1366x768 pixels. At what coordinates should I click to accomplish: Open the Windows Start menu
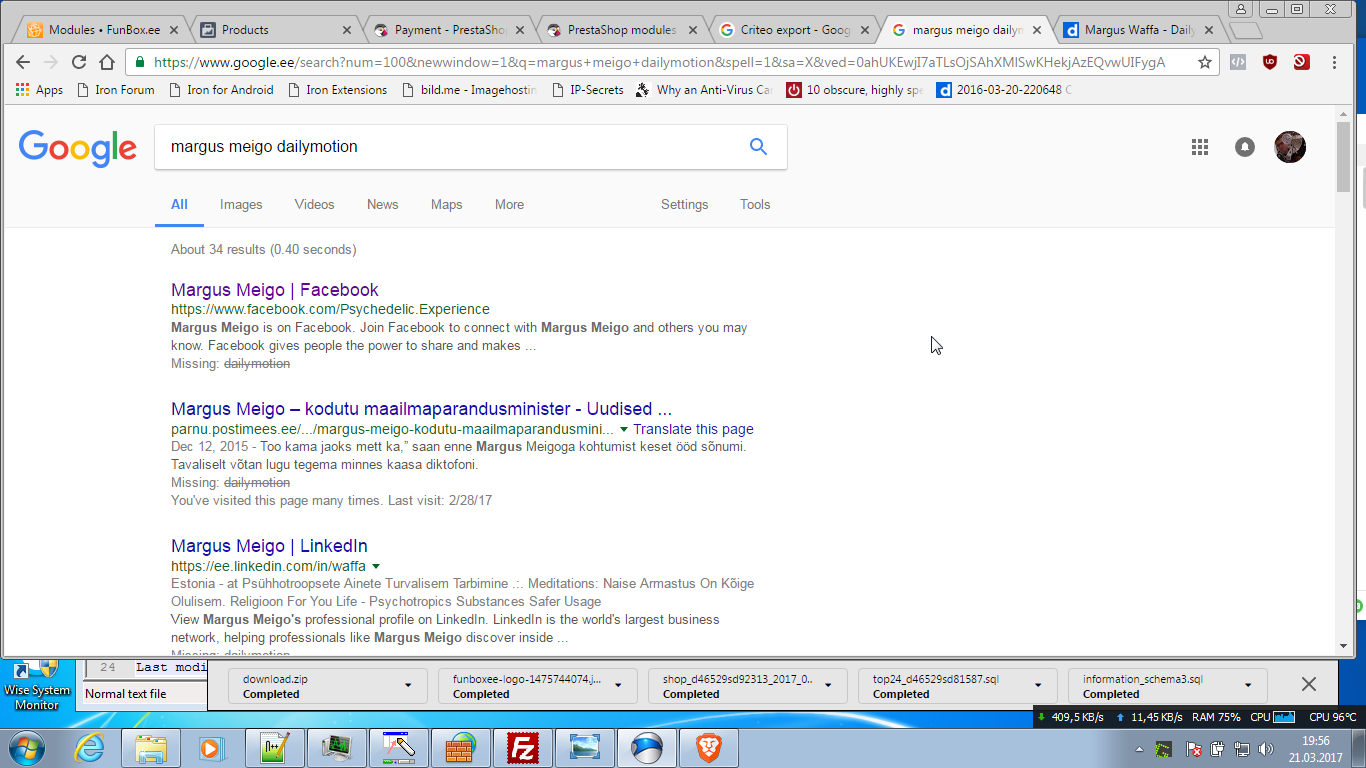25,748
